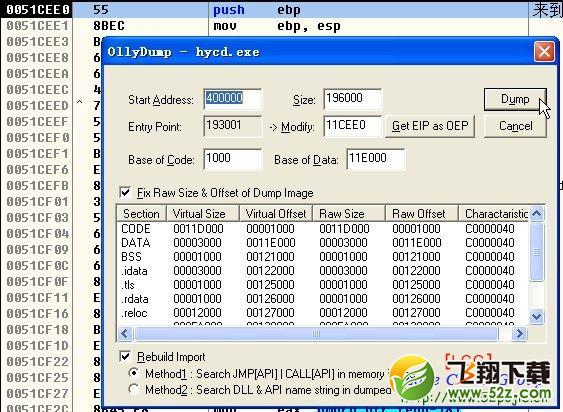Select the .tls section row
Screen dimensions: 563x412
pyautogui.click(x=322, y=284)
